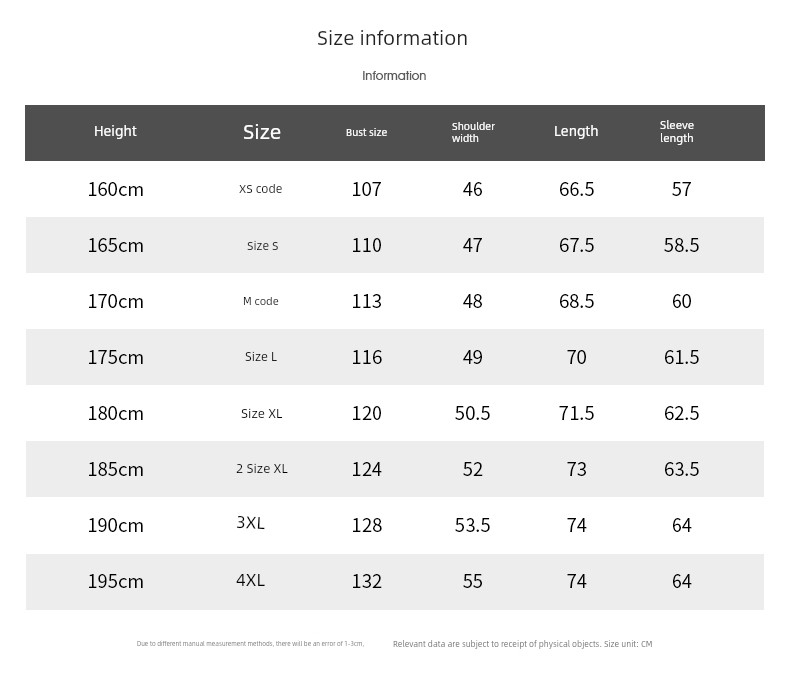Click the Size column header

(262, 132)
